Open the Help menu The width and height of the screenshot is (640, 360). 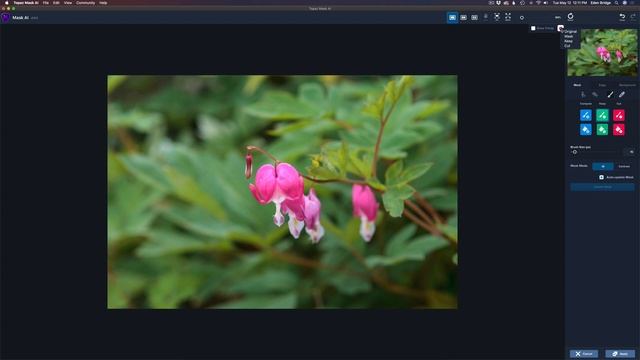(103, 2)
